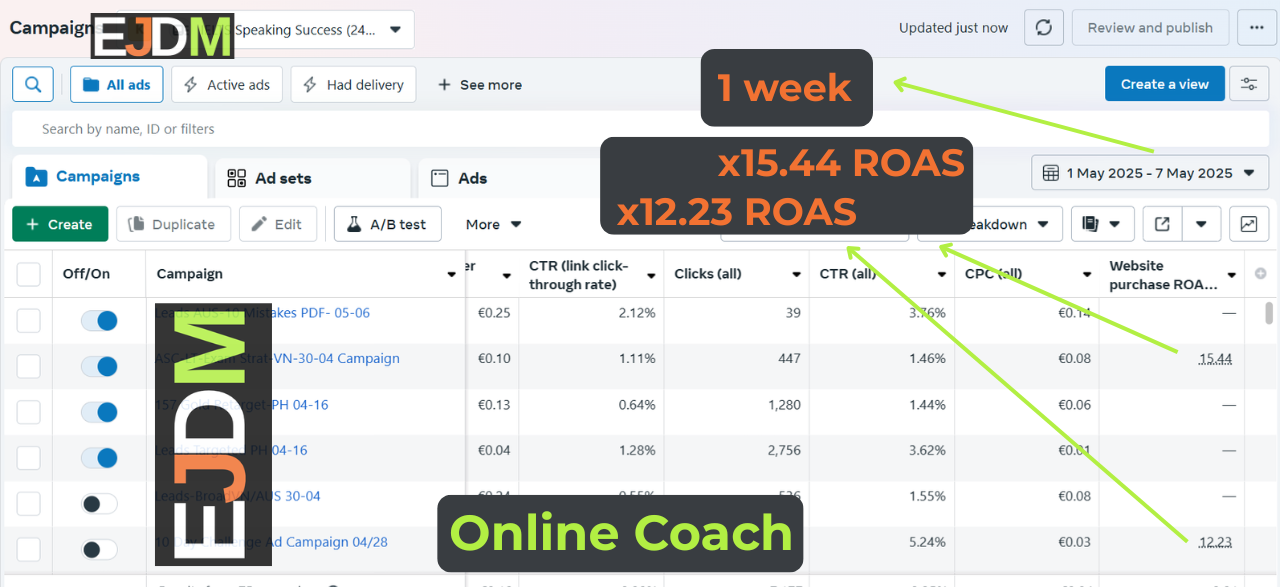Toggle off the Leads AUS campaign switch
1280x587 pixels.
99,320
